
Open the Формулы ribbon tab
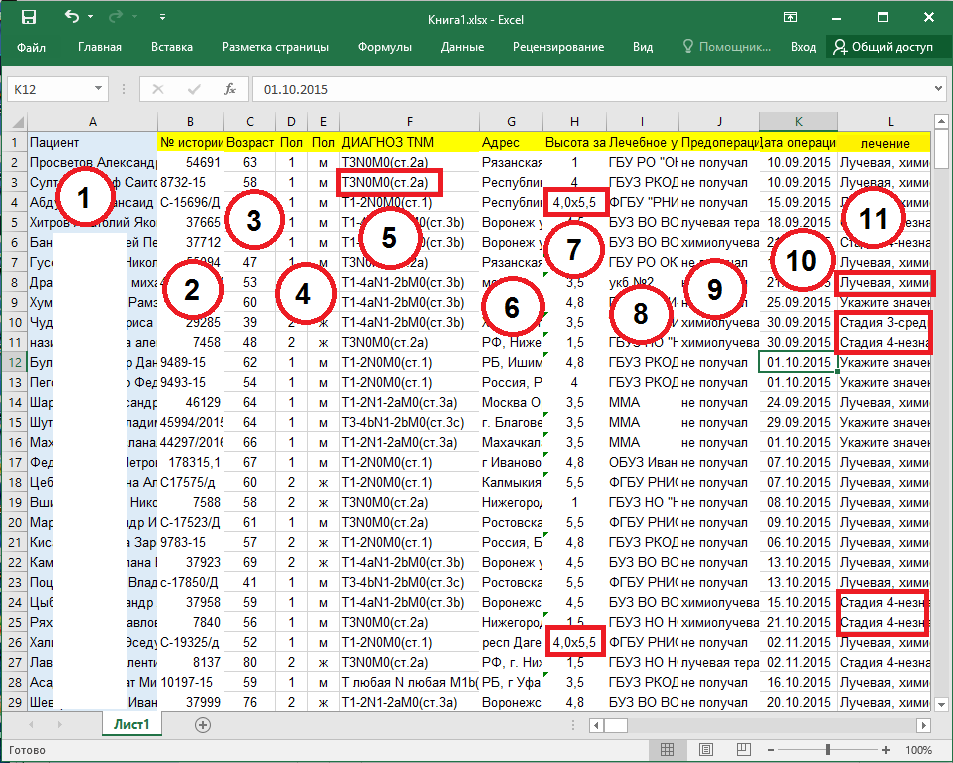[384, 47]
